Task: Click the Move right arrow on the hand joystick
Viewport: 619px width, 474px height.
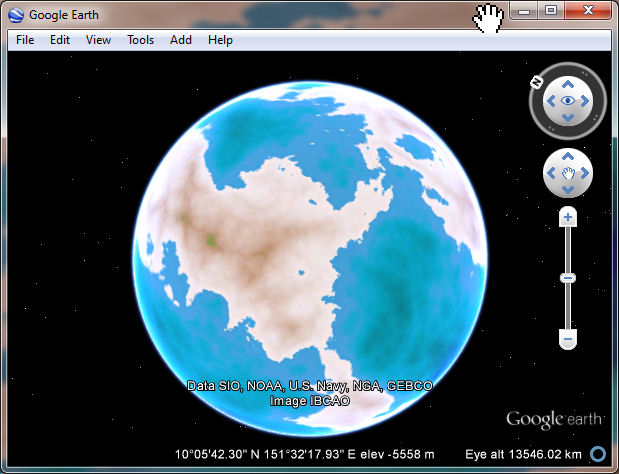Action: coord(585,173)
